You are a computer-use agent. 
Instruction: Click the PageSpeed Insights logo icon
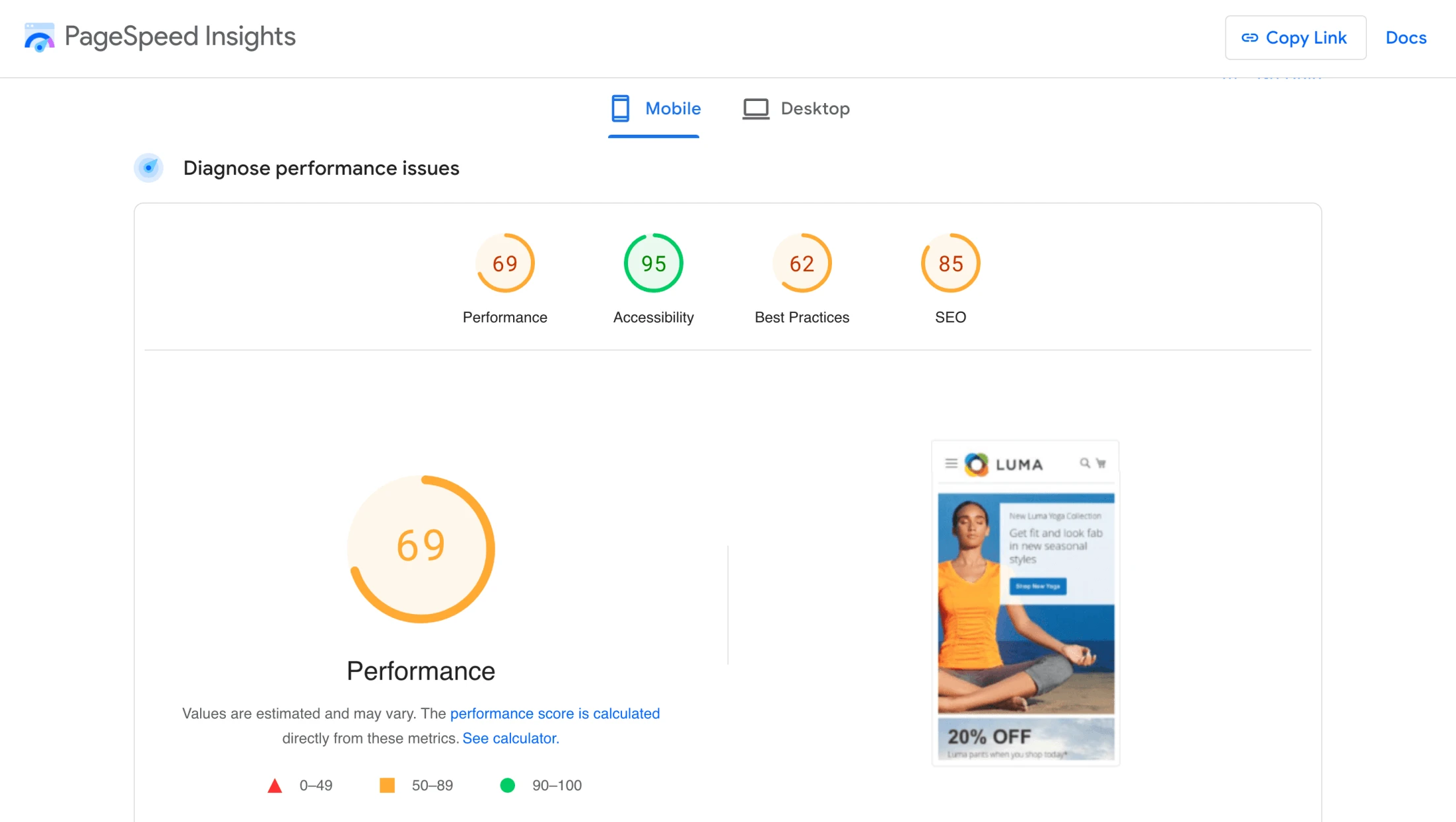coord(40,37)
